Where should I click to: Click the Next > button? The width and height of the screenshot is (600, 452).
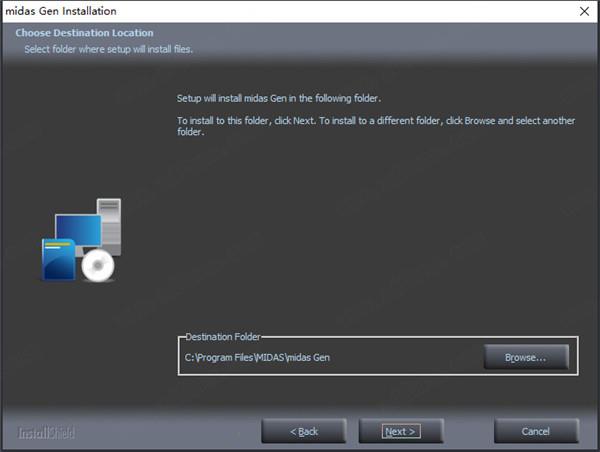click(x=401, y=431)
